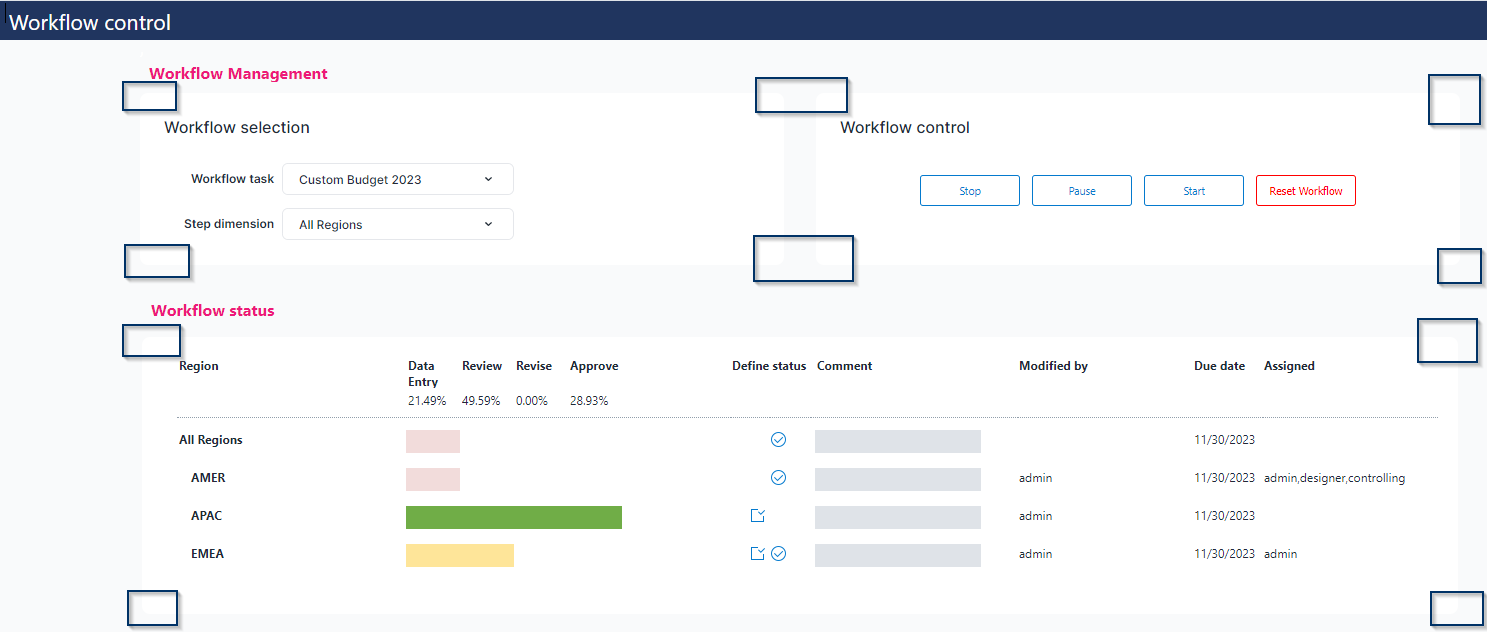Focus the AMER comment field
The image size is (1487, 632).
pyautogui.click(x=897, y=479)
